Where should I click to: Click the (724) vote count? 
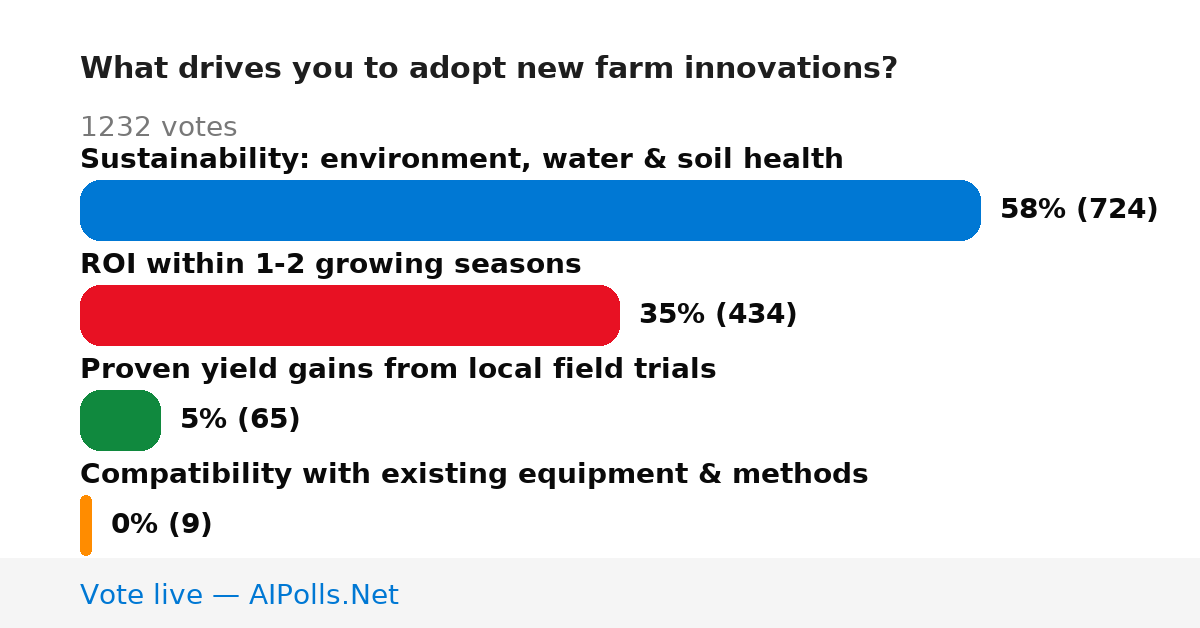click(1117, 209)
